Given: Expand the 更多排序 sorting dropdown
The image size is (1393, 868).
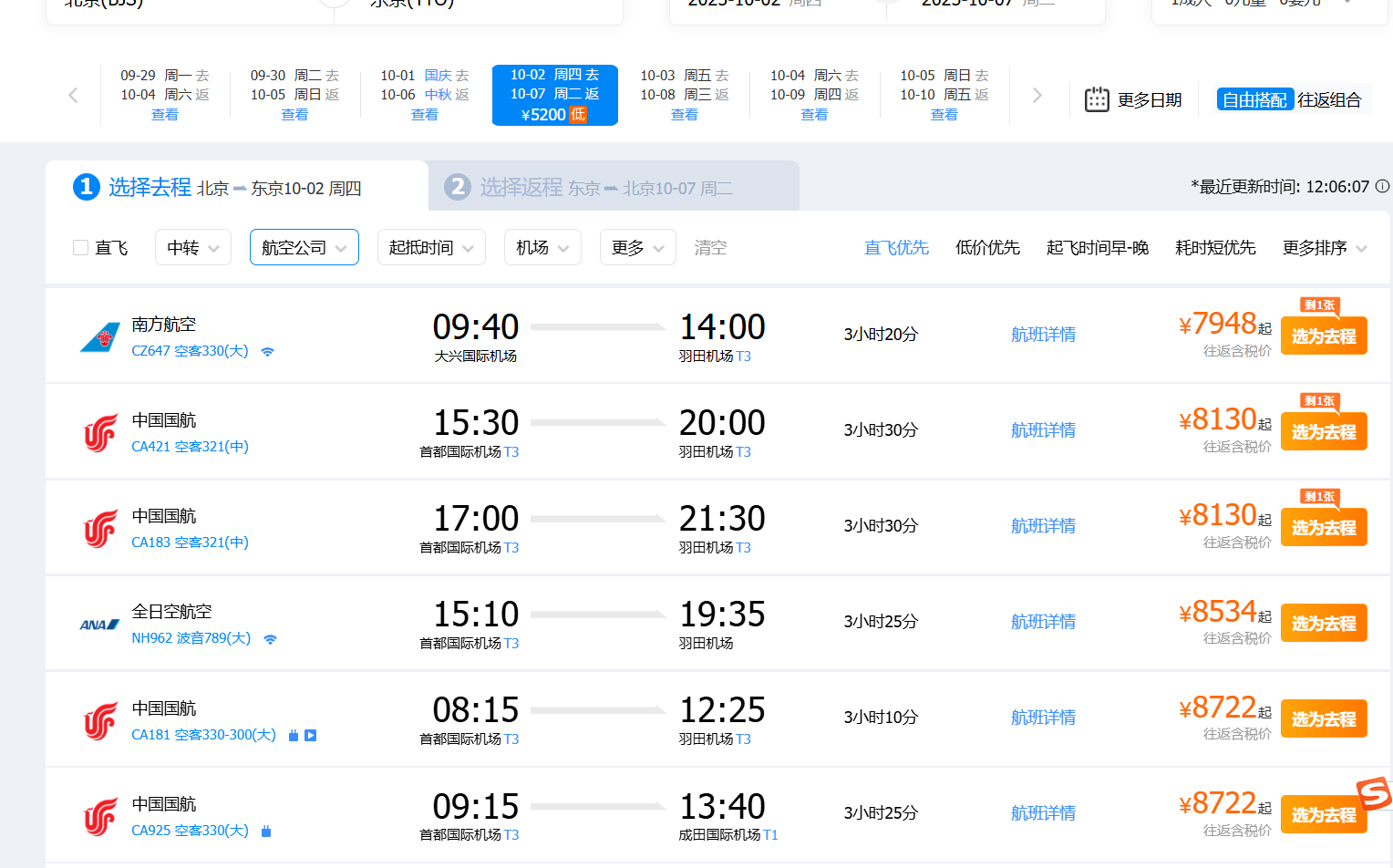Looking at the screenshot, I should tap(1324, 248).
